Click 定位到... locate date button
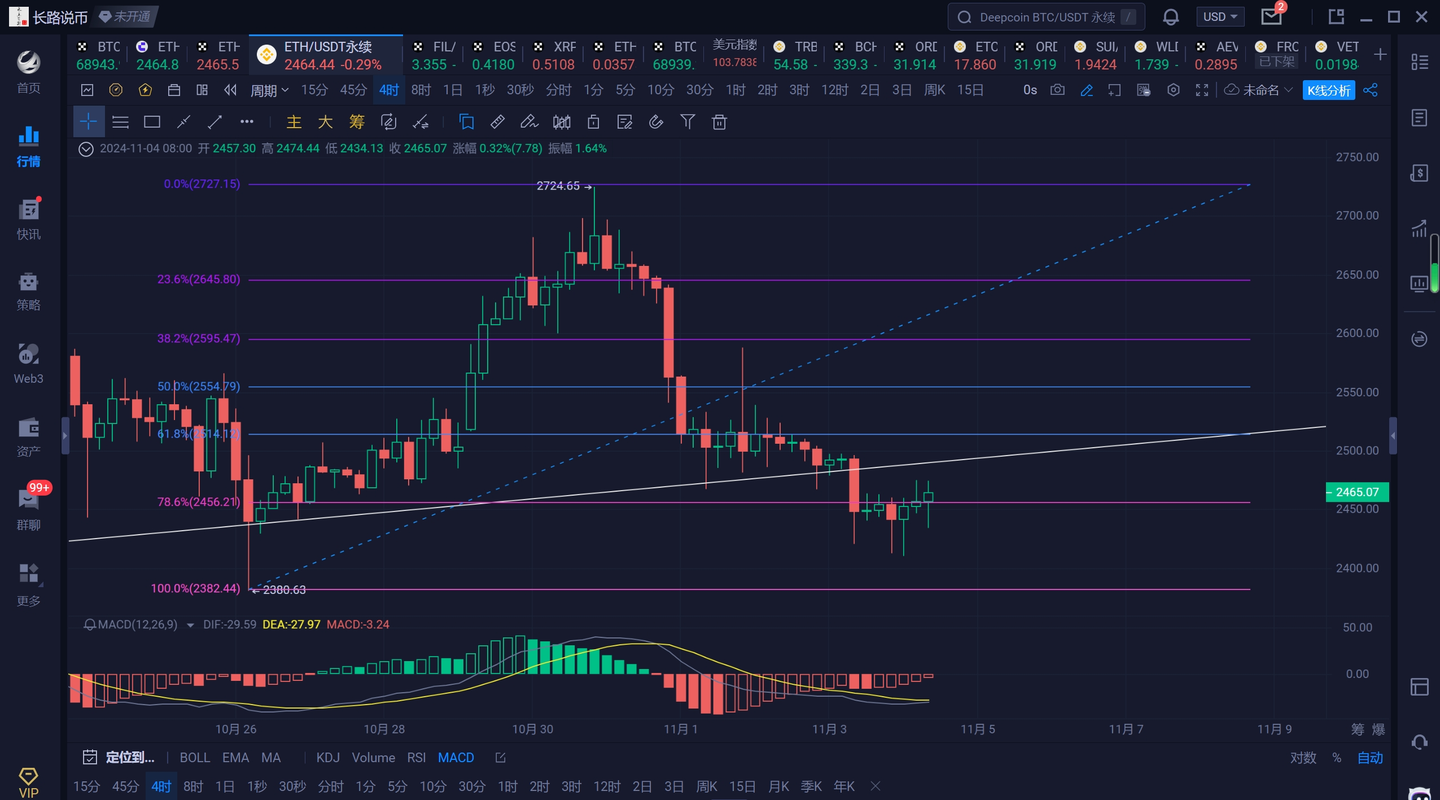This screenshot has height=800, width=1440. pyautogui.click(x=118, y=758)
